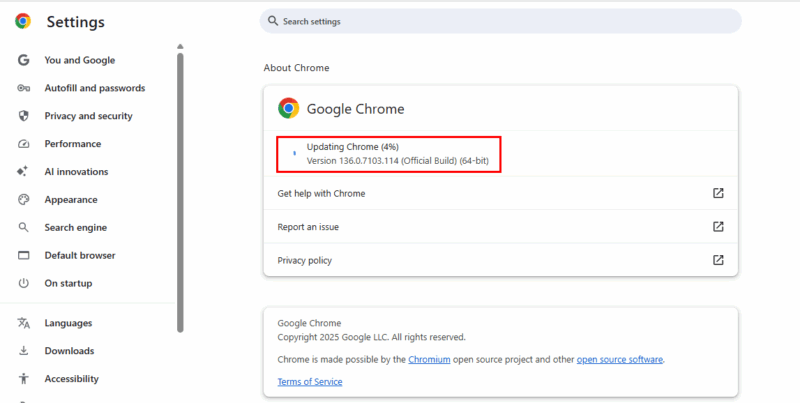The image size is (800, 403).
Task: Click the sparkle icon for AI innovations
Action: [22, 171]
